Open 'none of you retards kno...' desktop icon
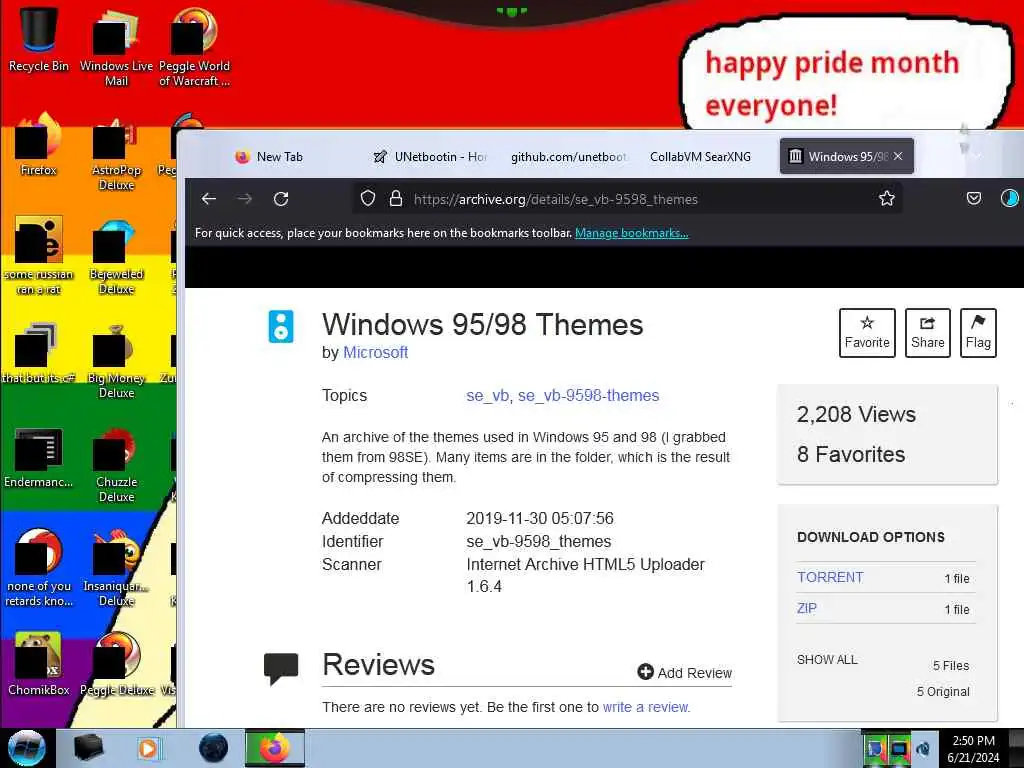Image resolution: width=1024 pixels, height=768 pixels. 38,568
